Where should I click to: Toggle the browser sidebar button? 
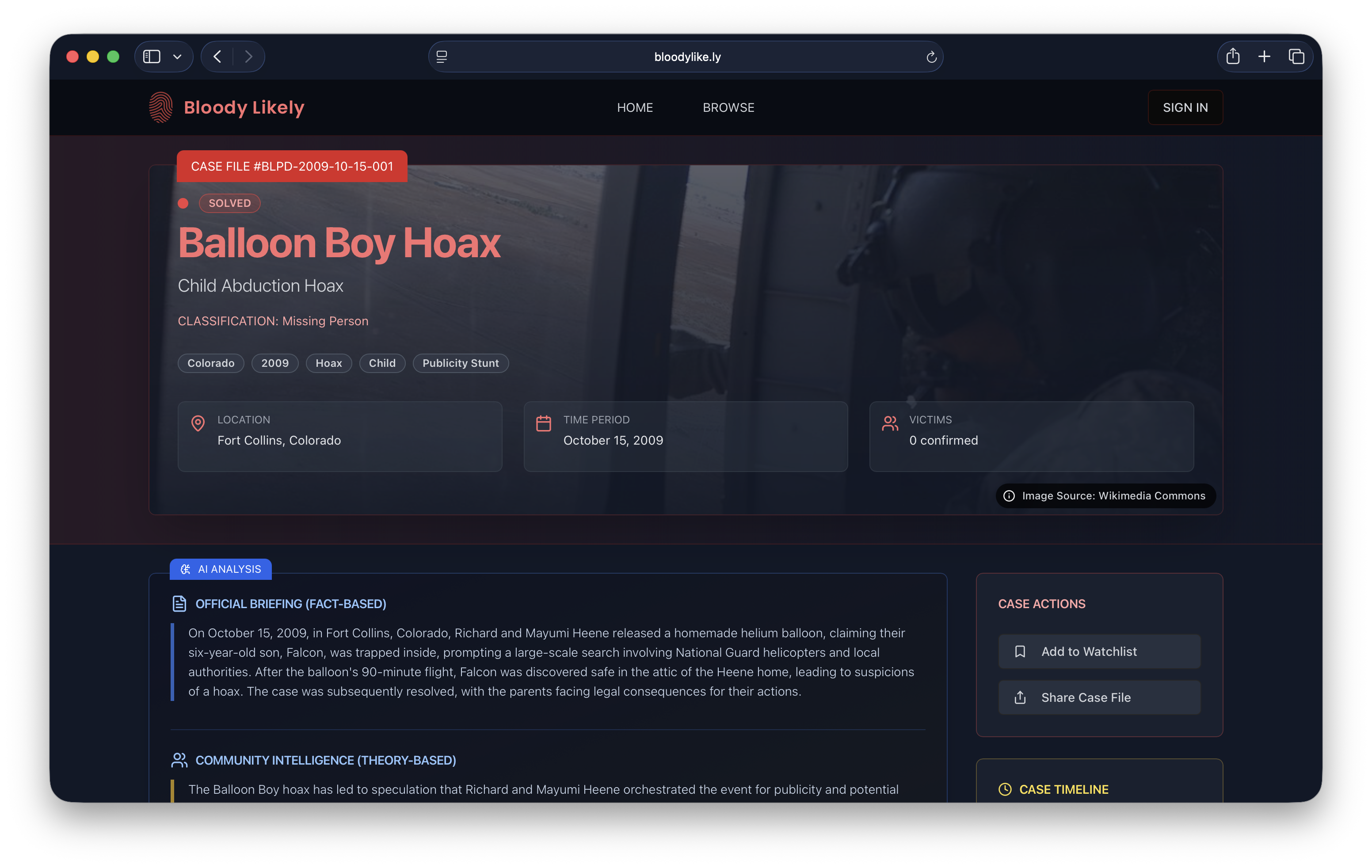click(x=152, y=57)
